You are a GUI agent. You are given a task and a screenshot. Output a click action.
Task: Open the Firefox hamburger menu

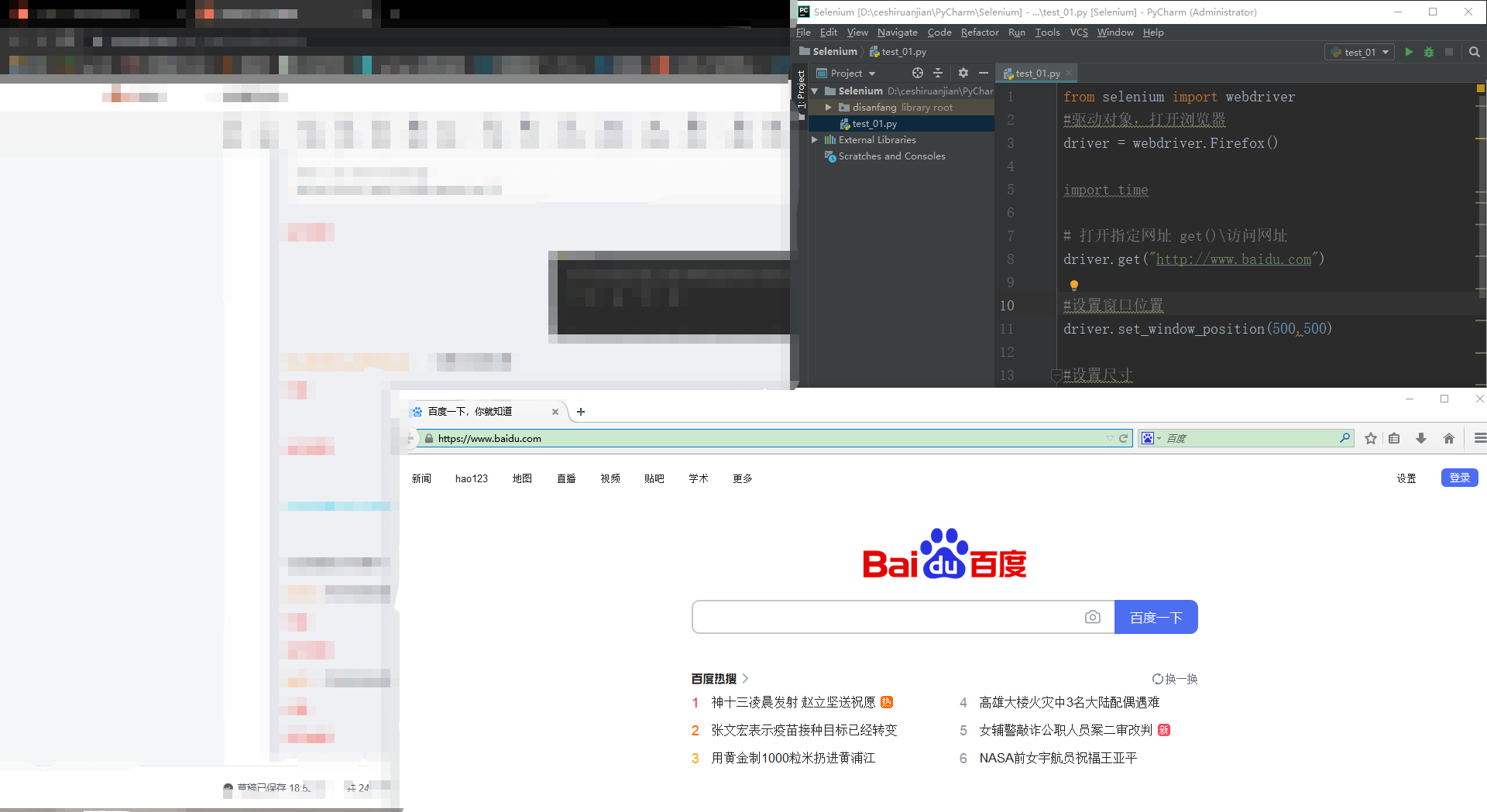(1480, 438)
